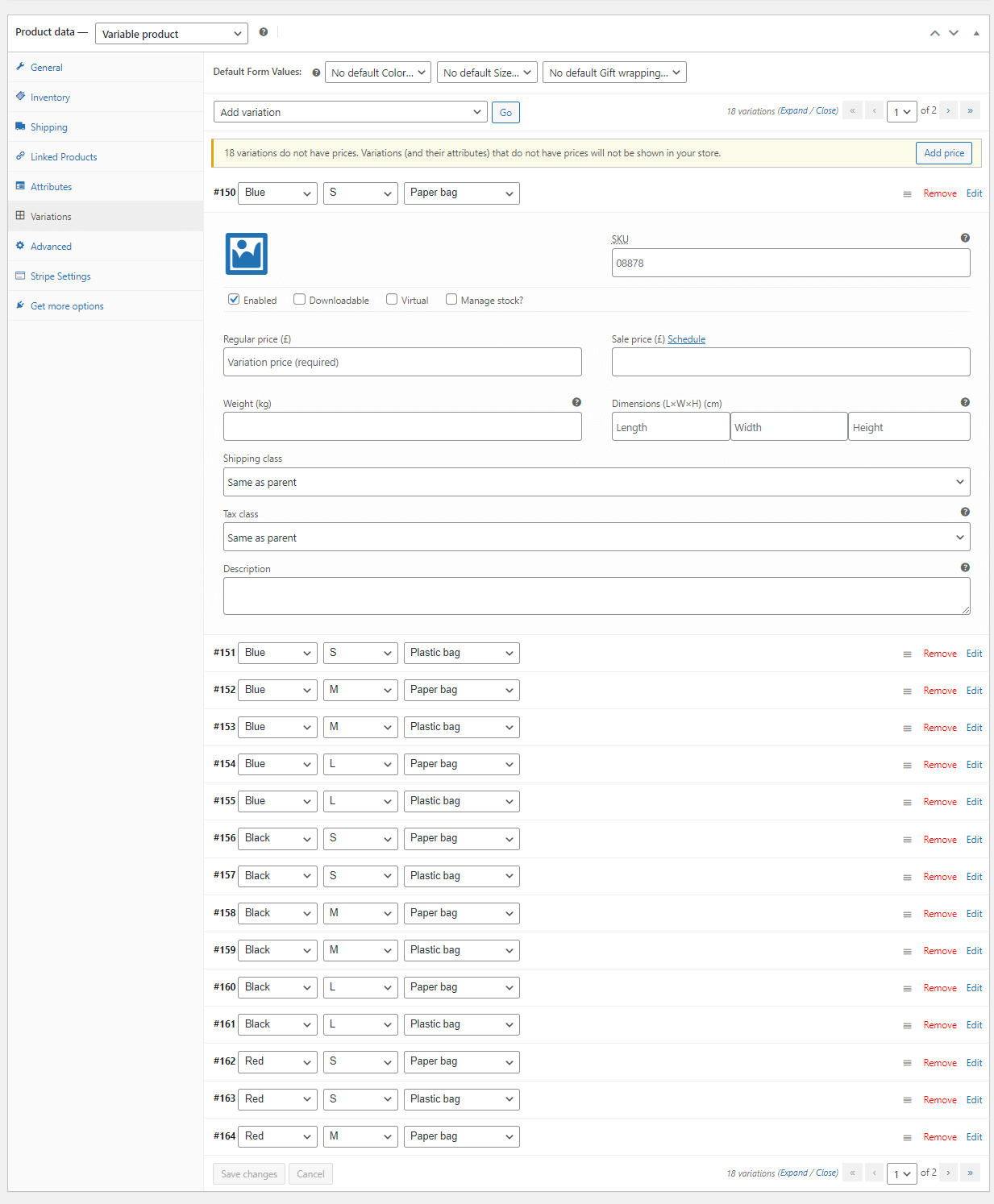The width and height of the screenshot is (994, 1204).
Task: Go to the last variations page, bottom
Action: click(971, 1173)
